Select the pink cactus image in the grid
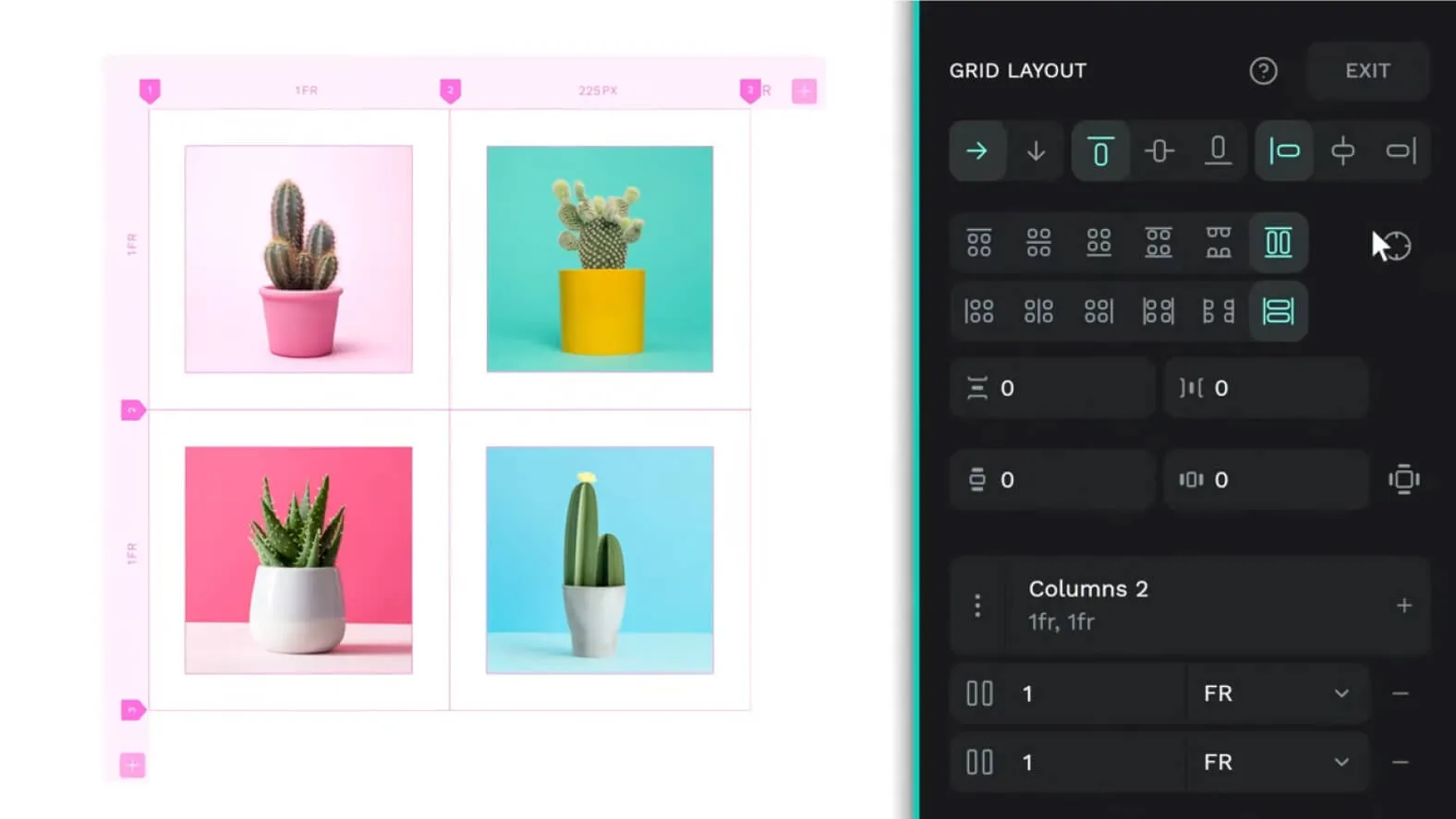This screenshot has width=1456, height=819. tap(298, 259)
